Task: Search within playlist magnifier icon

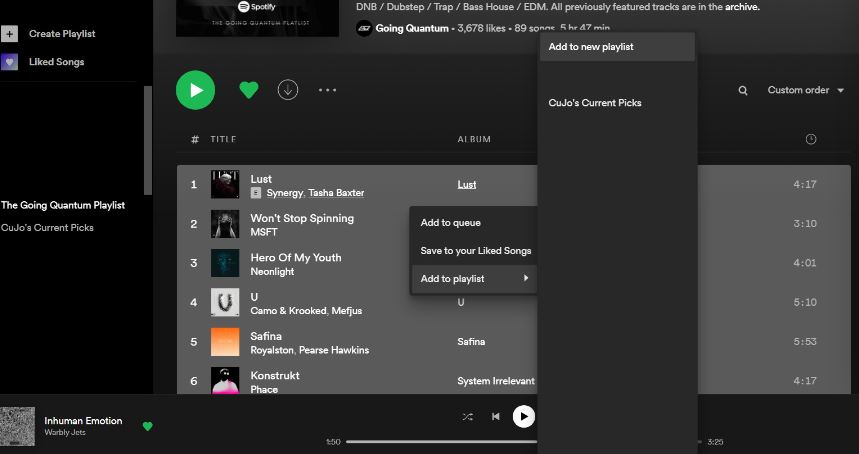Action: tap(743, 90)
